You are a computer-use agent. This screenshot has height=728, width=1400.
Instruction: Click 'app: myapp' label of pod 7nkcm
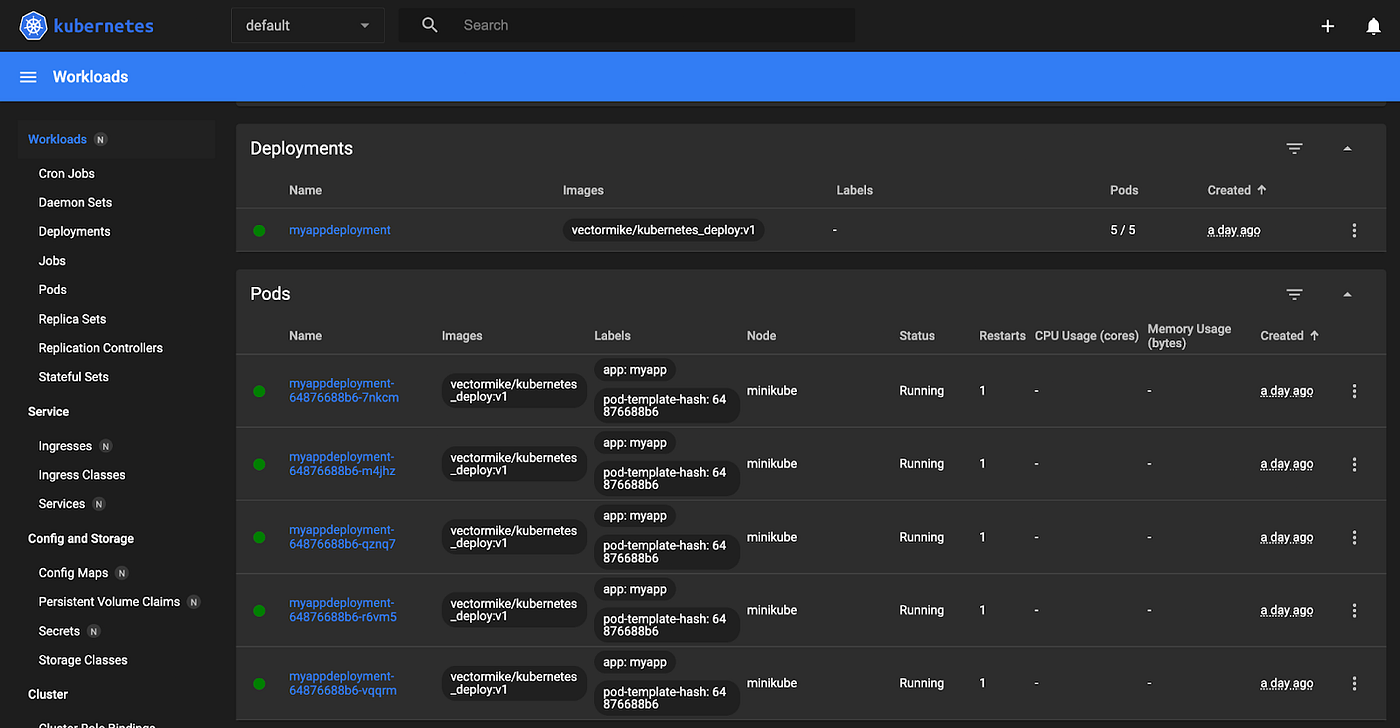point(635,370)
